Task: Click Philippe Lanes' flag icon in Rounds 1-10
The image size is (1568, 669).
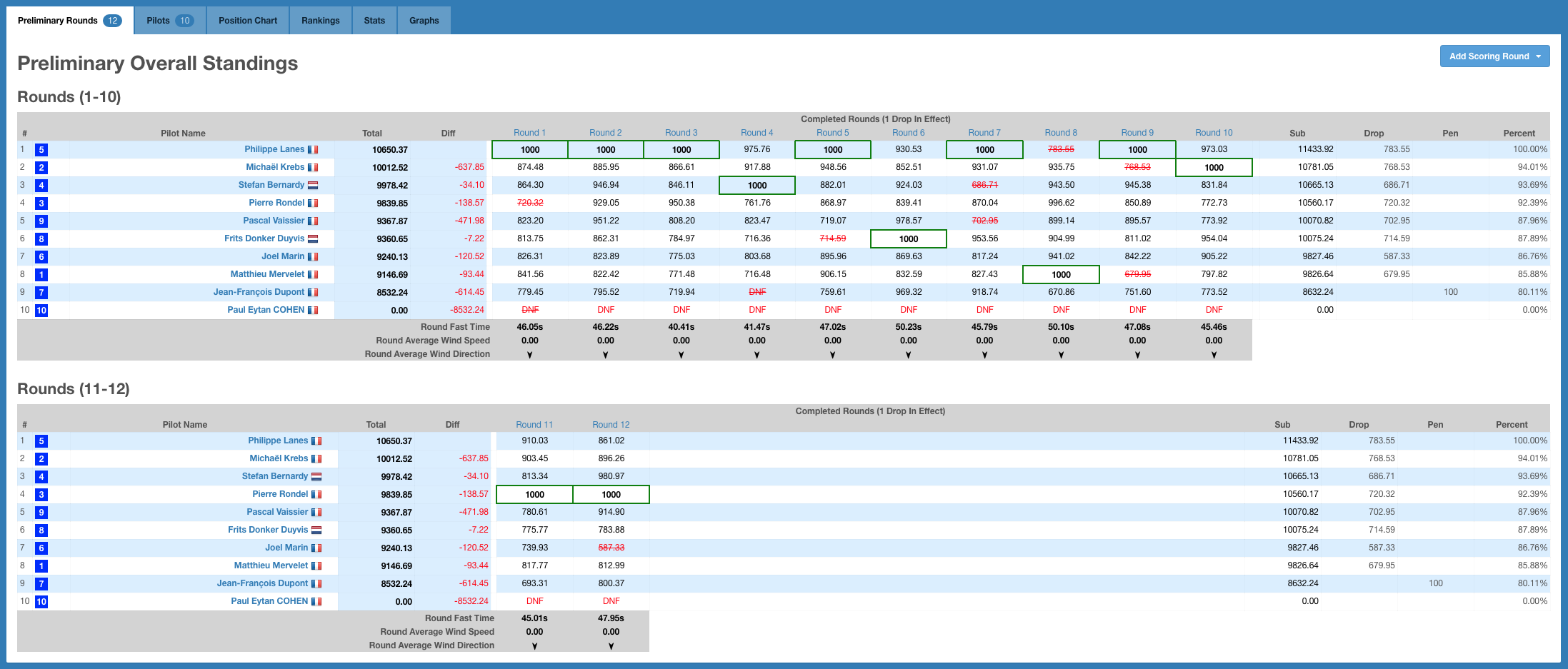Action: tap(313, 150)
